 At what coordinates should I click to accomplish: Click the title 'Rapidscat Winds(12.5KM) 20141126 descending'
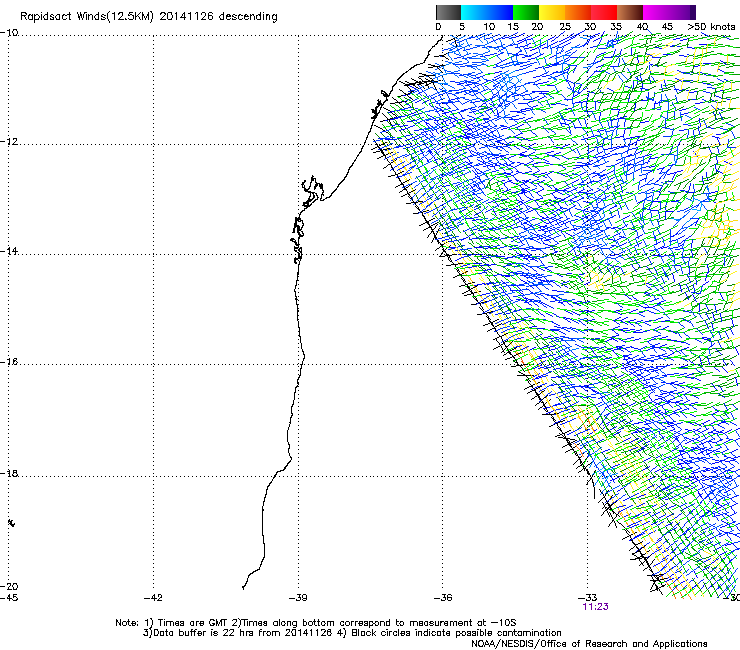[x=149, y=17]
